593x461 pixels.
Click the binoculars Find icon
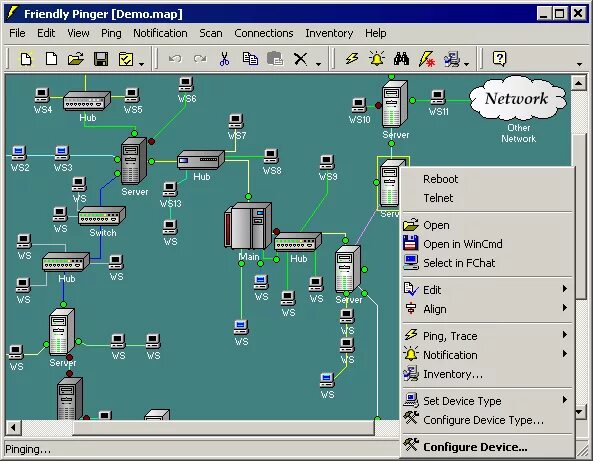click(401, 59)
